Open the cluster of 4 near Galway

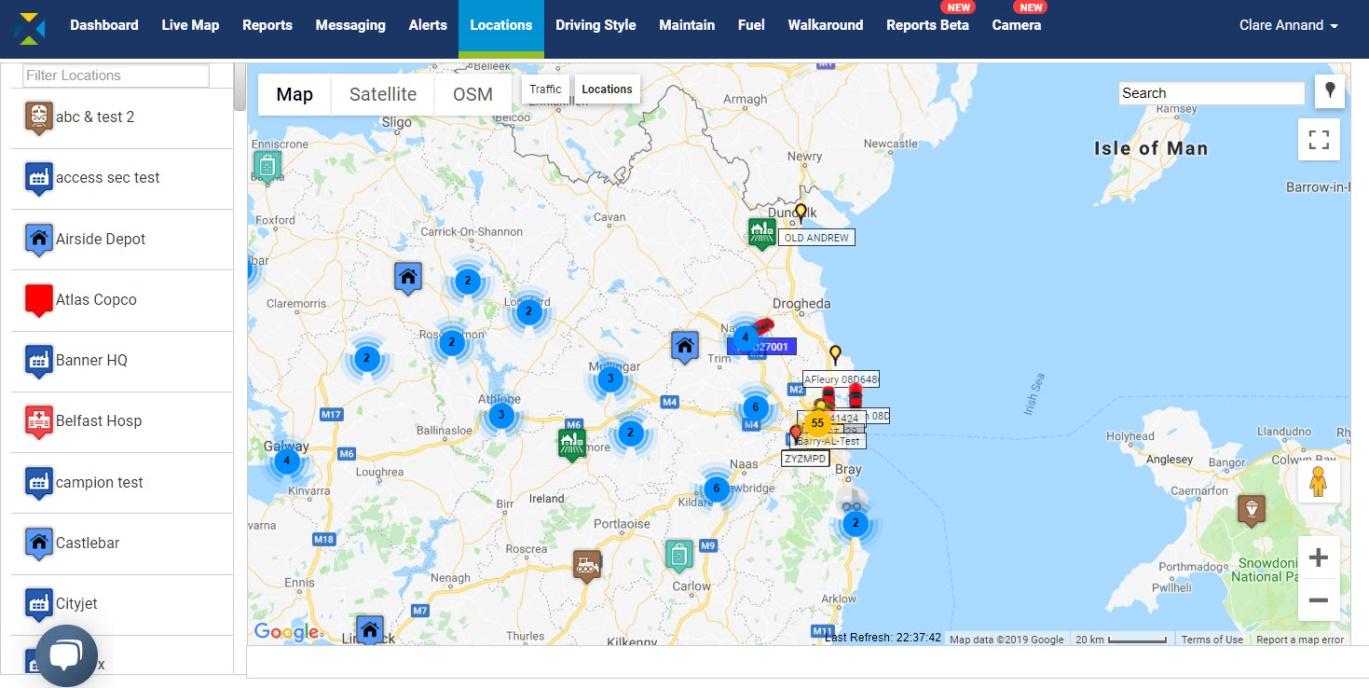coord(288,461)
